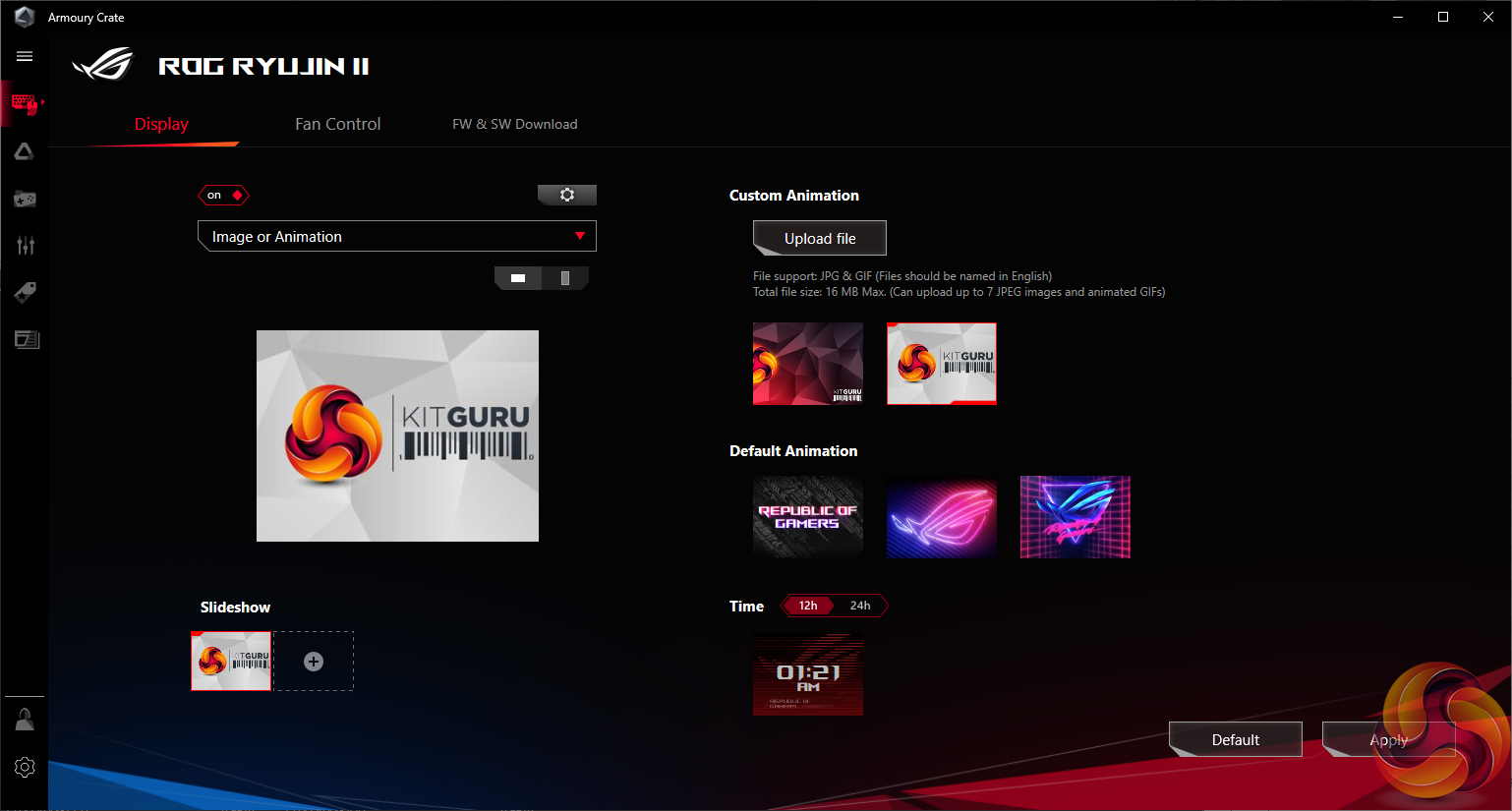This screenshot has width=1512, height=811.
Task: Switch to the Display tab
Action: pos(161,124)
